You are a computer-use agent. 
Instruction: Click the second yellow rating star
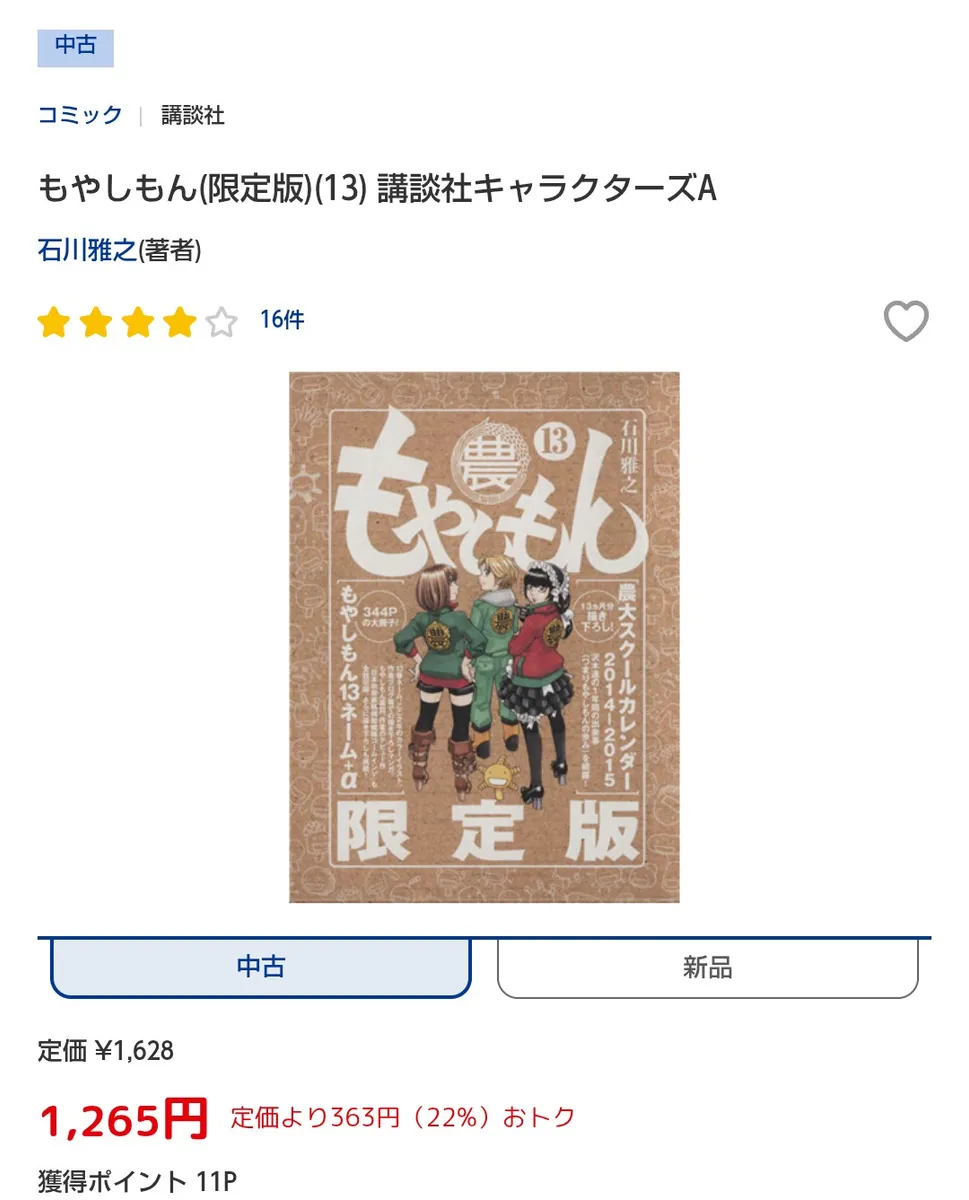tap(95, 322)
